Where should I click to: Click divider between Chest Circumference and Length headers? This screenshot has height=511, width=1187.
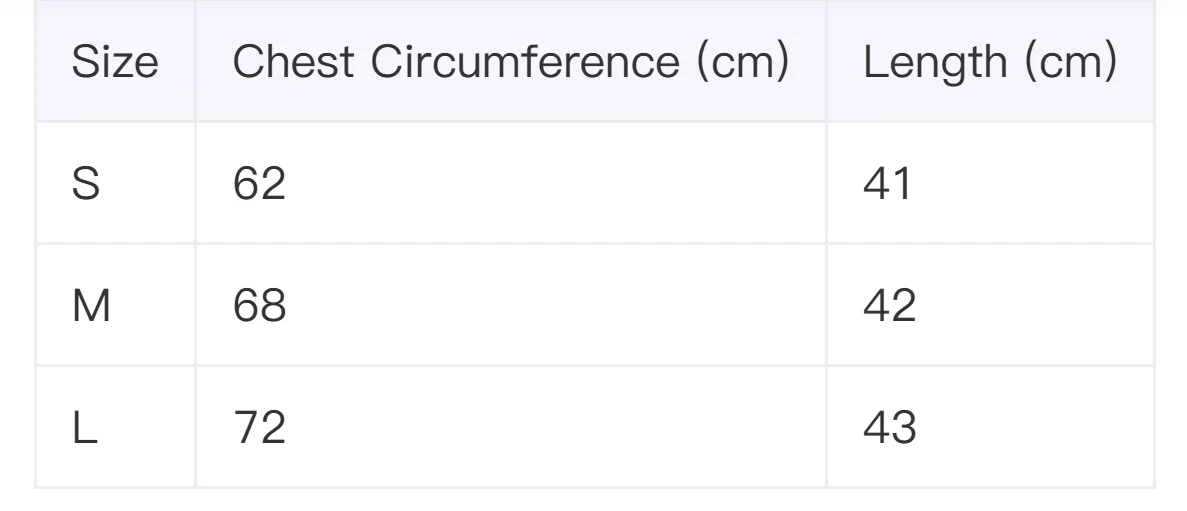pos(826,62)
